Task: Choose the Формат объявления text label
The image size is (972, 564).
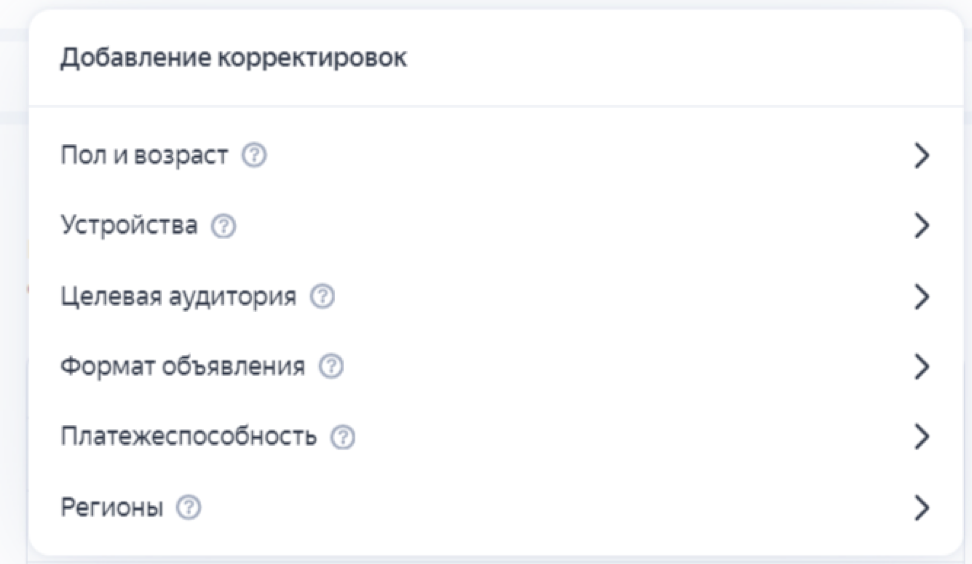Action: [x=183, y=366]
